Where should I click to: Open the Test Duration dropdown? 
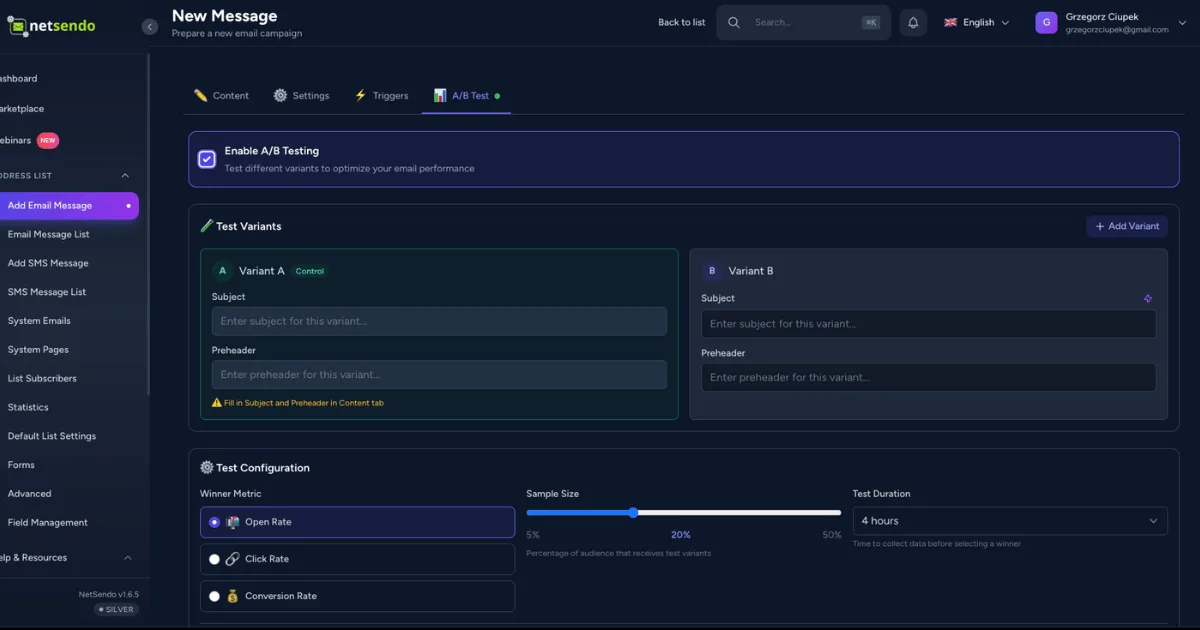coord(1010,521)
